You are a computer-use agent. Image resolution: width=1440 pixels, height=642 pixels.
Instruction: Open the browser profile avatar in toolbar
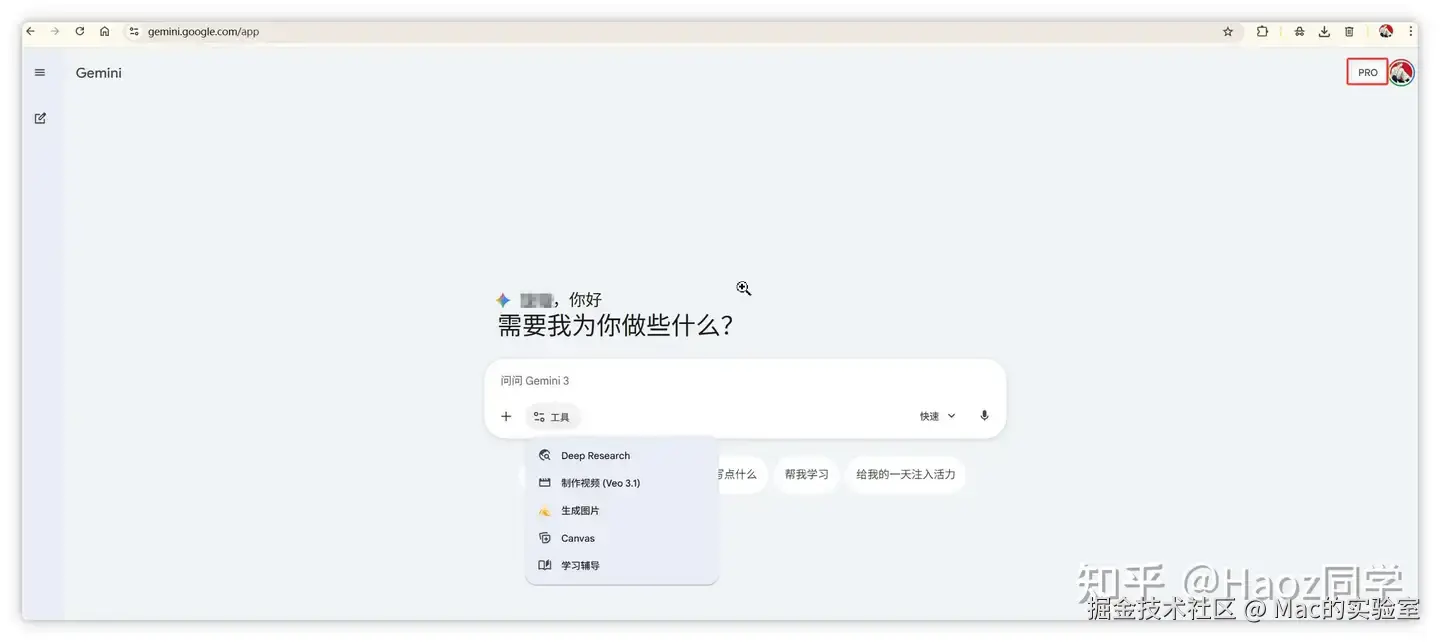[1386, 31]
